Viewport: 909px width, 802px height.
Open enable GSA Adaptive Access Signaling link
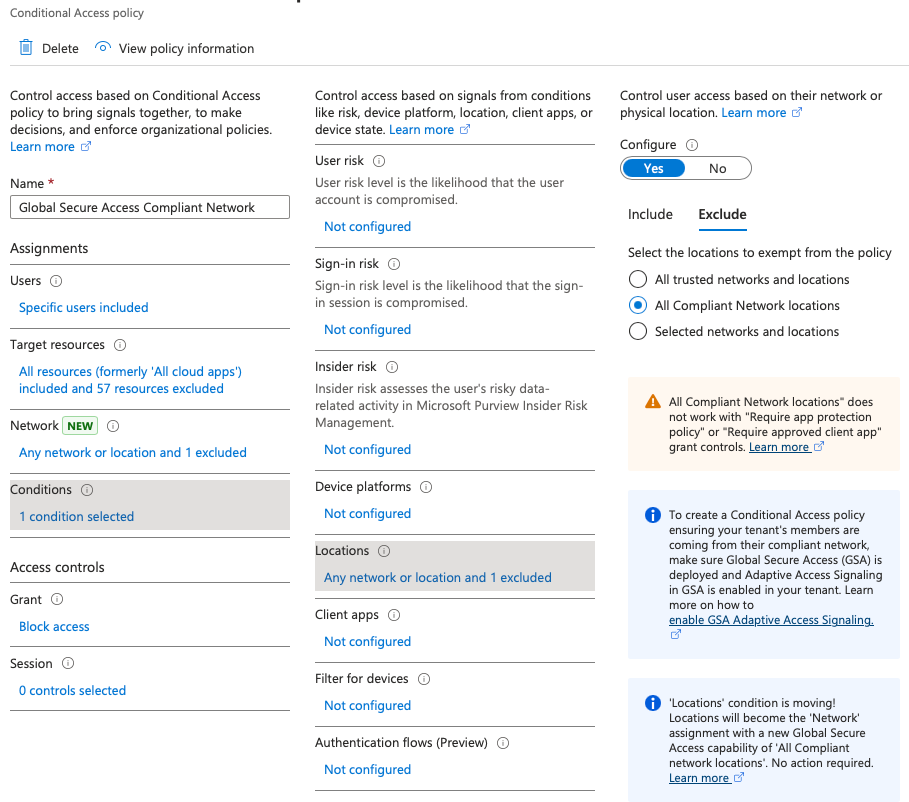(770, 620)
